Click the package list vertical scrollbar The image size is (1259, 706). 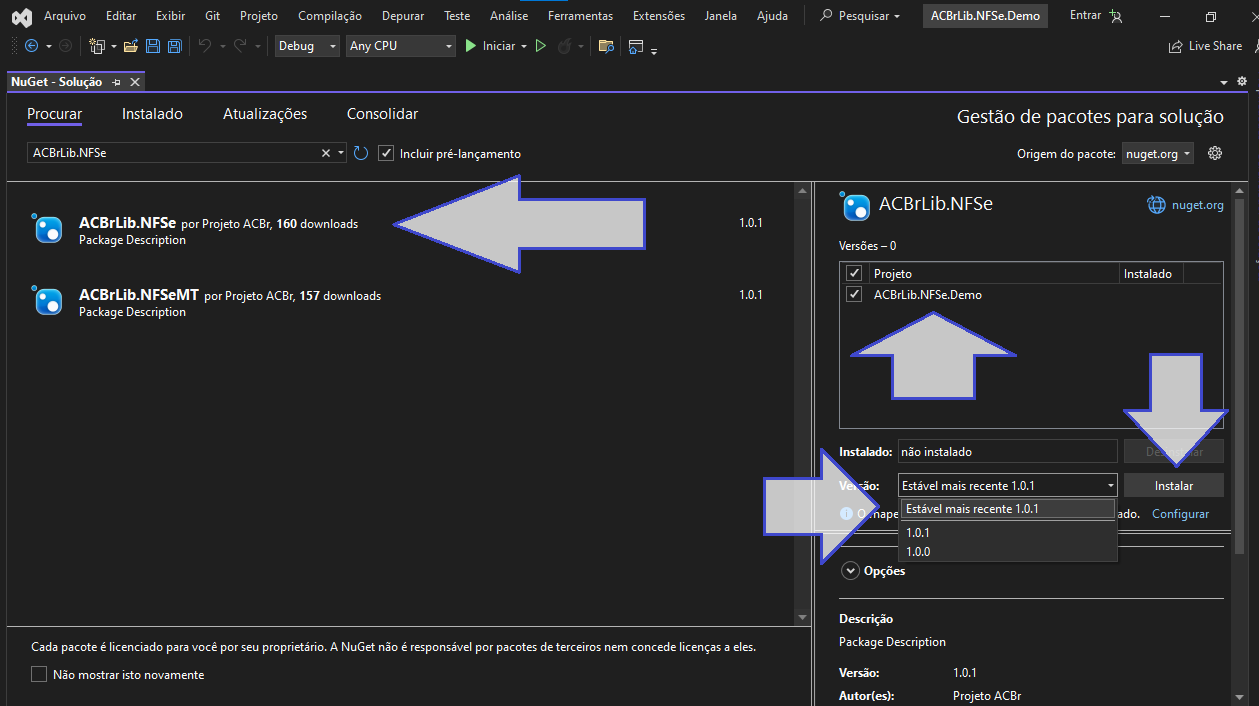tap(801, 403)
